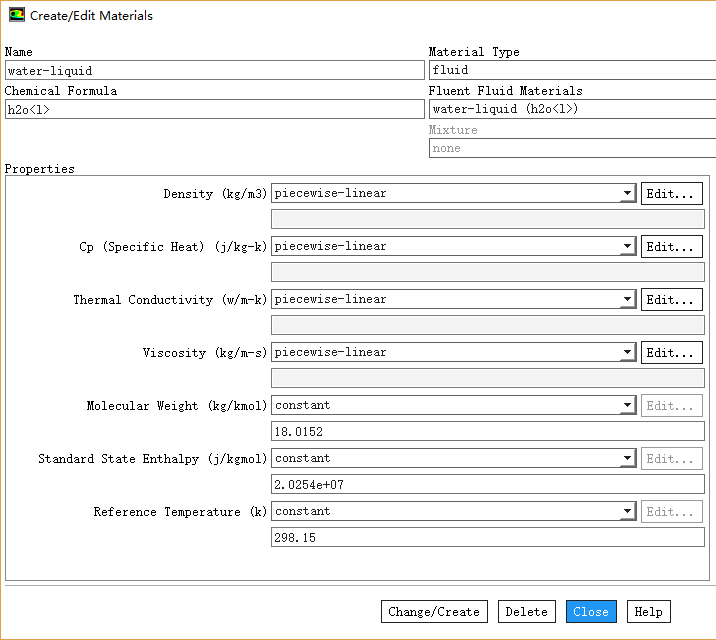Screen dimensions: 716x640
Task: Click the Close button
Action: pyautogui.click(x=591, y=612)
